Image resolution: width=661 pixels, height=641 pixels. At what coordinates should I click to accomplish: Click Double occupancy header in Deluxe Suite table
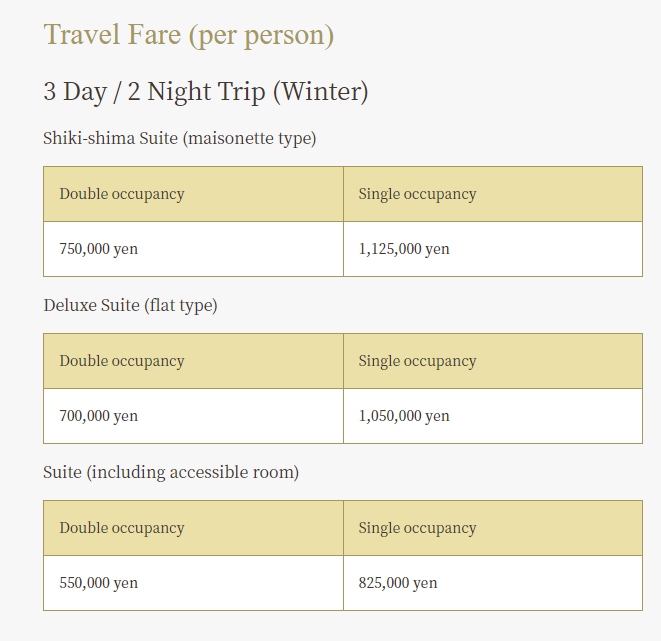click(193, 361)
